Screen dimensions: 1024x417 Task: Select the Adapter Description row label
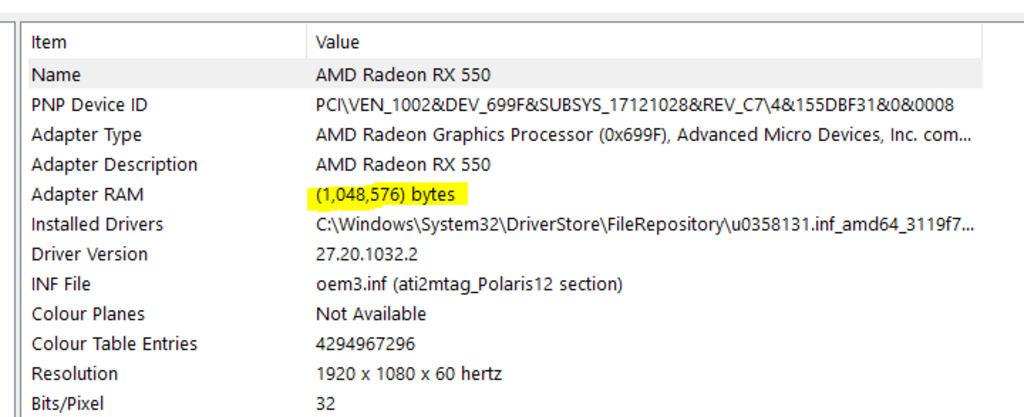[x=114, y=165]
